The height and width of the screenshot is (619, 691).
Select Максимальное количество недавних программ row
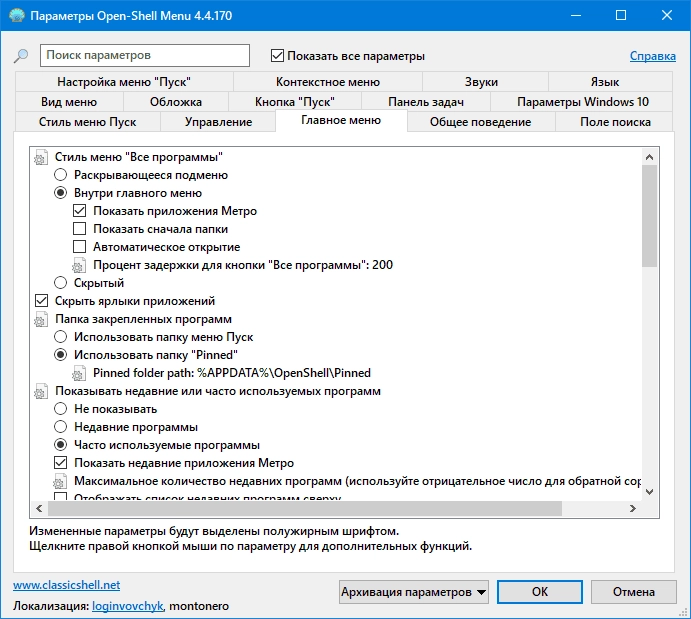coord(357,481)
